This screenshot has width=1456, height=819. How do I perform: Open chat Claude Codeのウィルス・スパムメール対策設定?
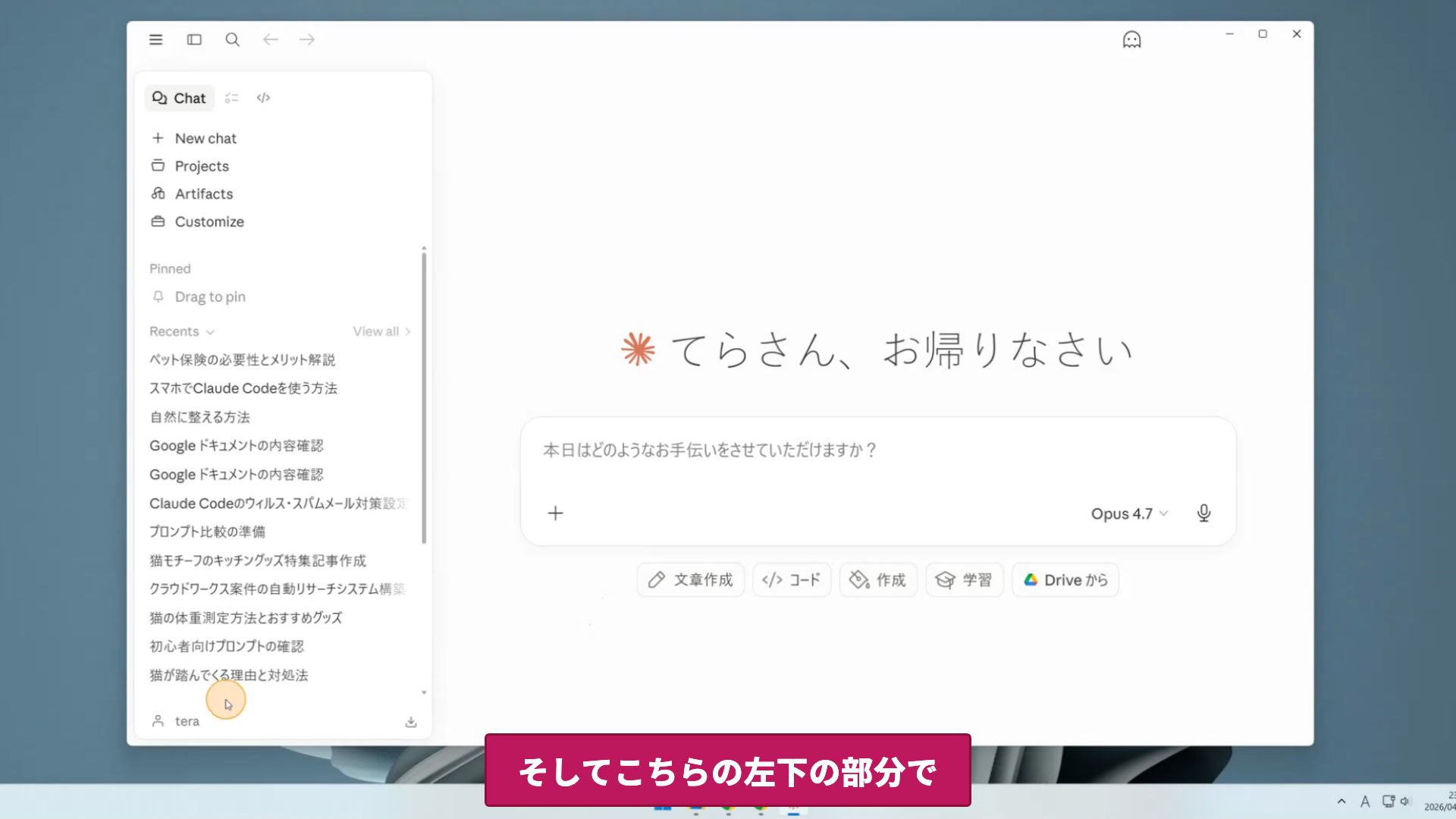coord(278,504)
